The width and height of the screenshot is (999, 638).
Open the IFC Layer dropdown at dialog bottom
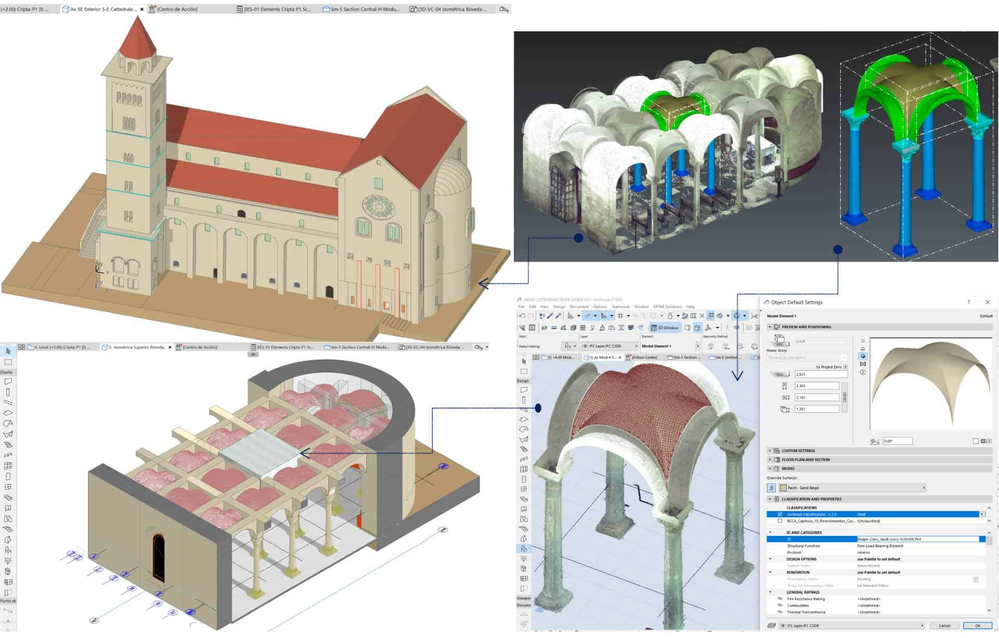851,626
